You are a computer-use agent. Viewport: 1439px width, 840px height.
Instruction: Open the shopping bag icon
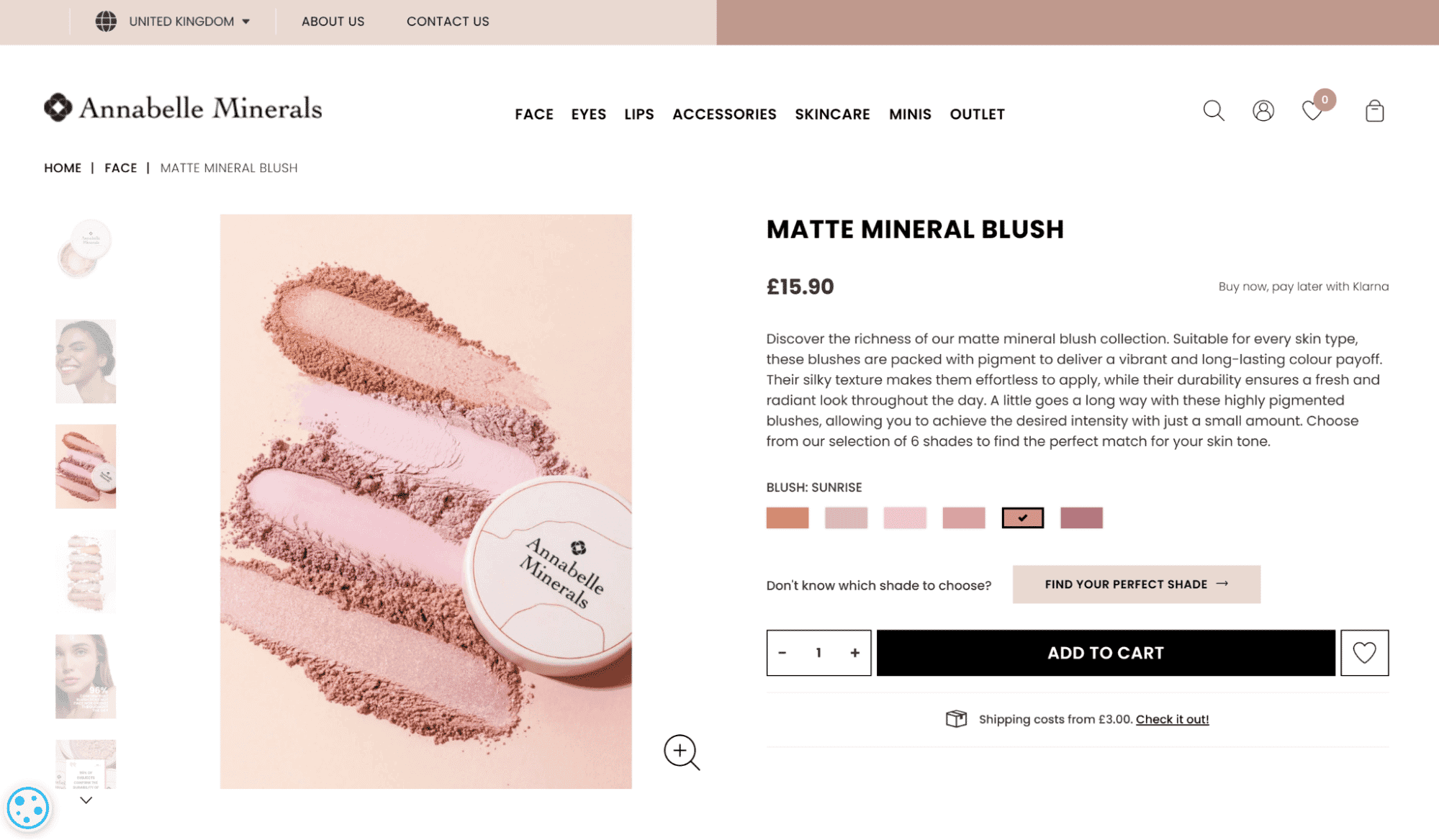(x=1374, y=111)
